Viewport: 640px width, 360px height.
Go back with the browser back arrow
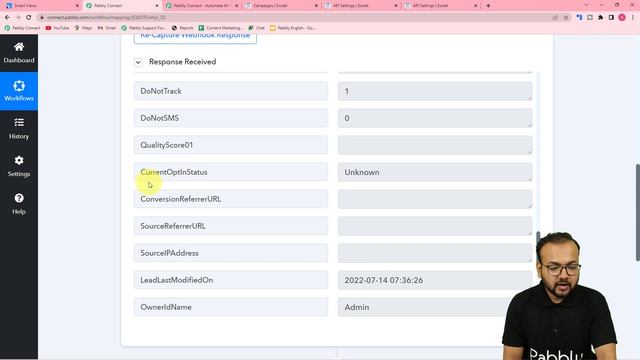click(x=7, y=18)
